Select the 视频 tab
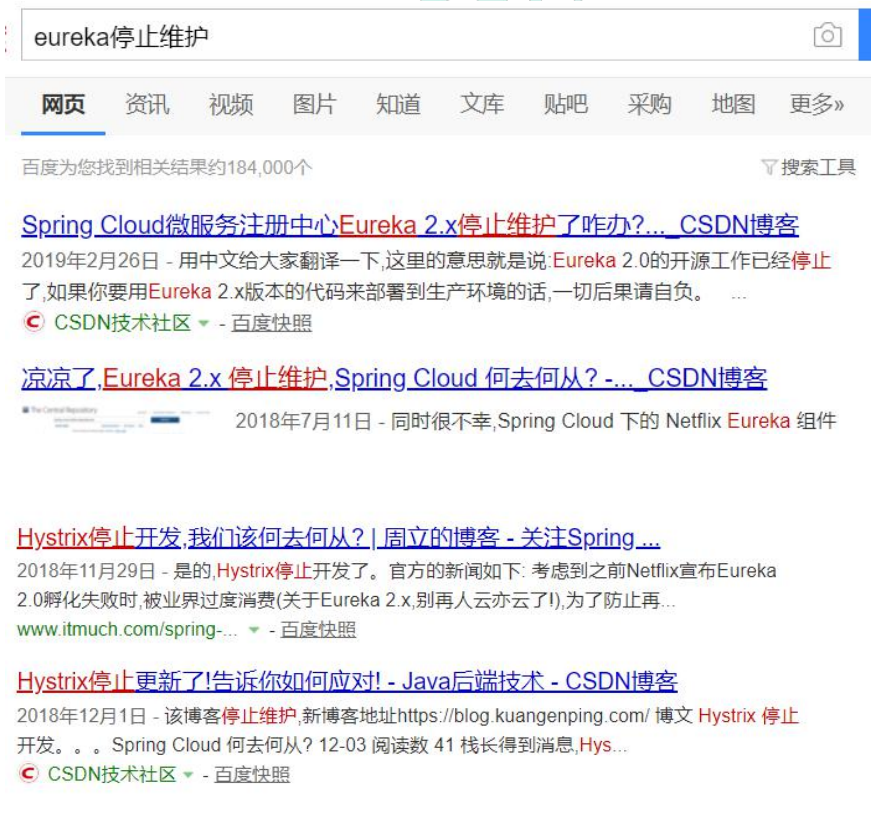Screen dimensions: 895x840 pos(232,103)
